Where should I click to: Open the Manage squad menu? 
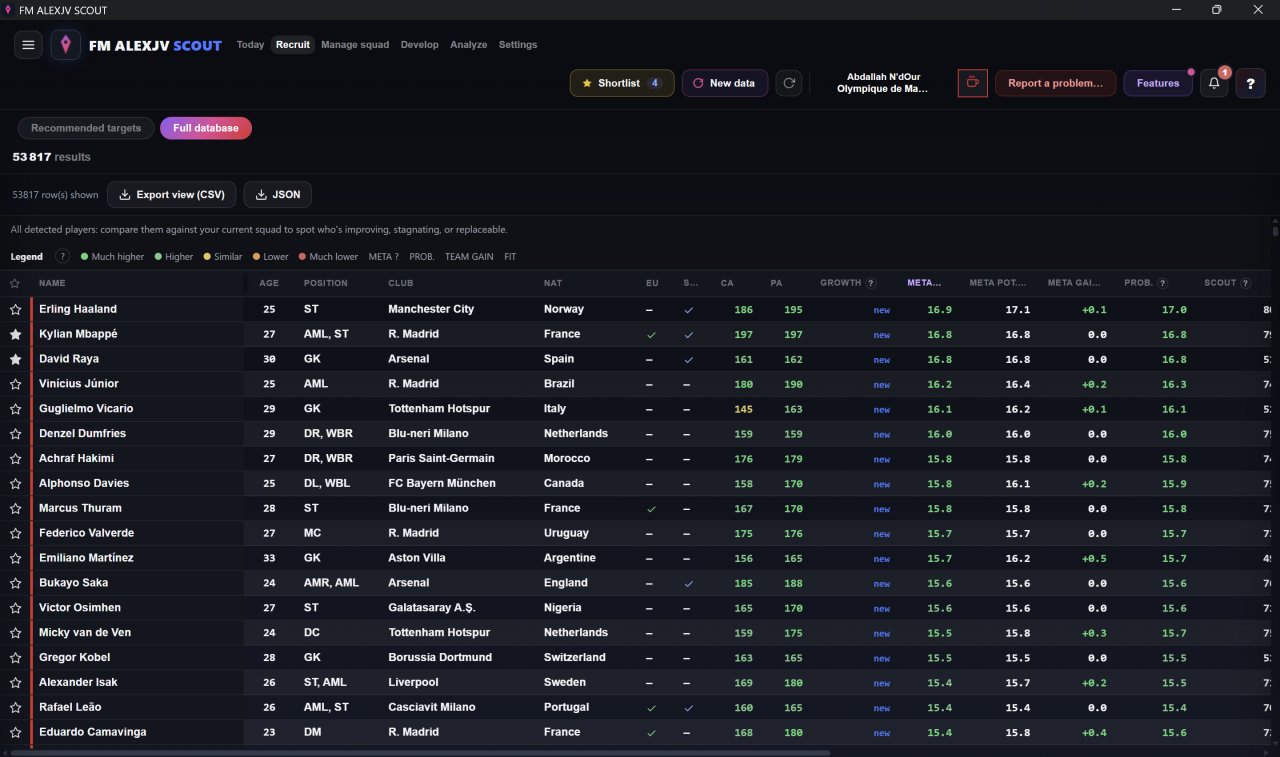point(355,45)
